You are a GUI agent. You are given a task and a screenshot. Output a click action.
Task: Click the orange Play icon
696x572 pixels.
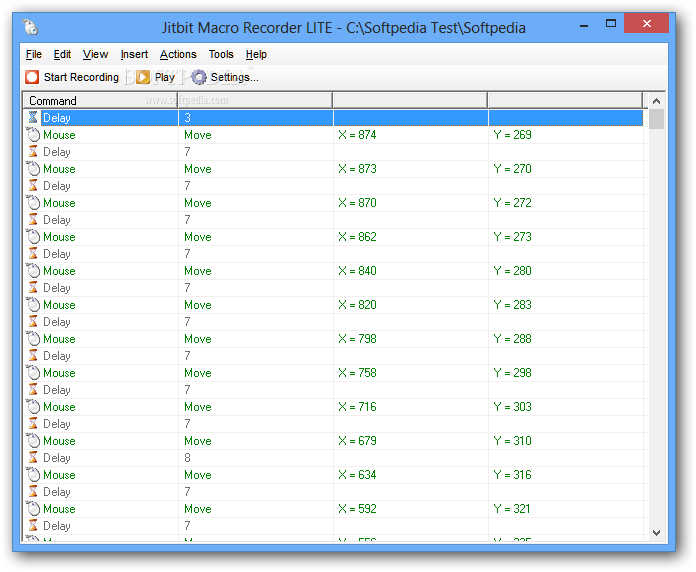pyautogui.click(x=142, y=77)
